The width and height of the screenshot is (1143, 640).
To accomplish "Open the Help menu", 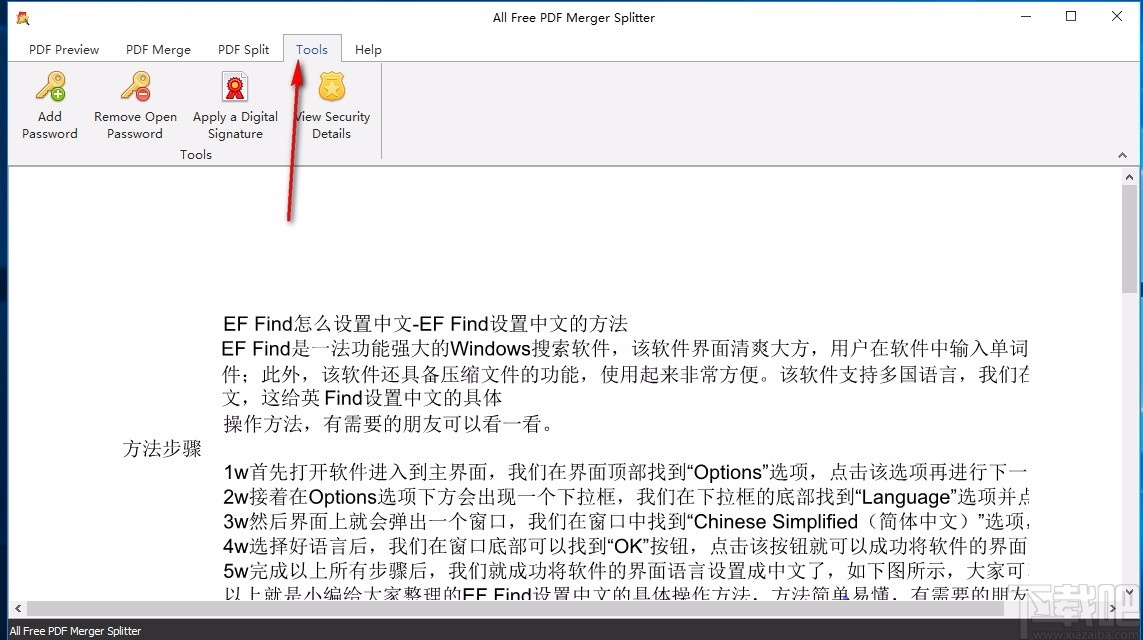I will point(367,49).
